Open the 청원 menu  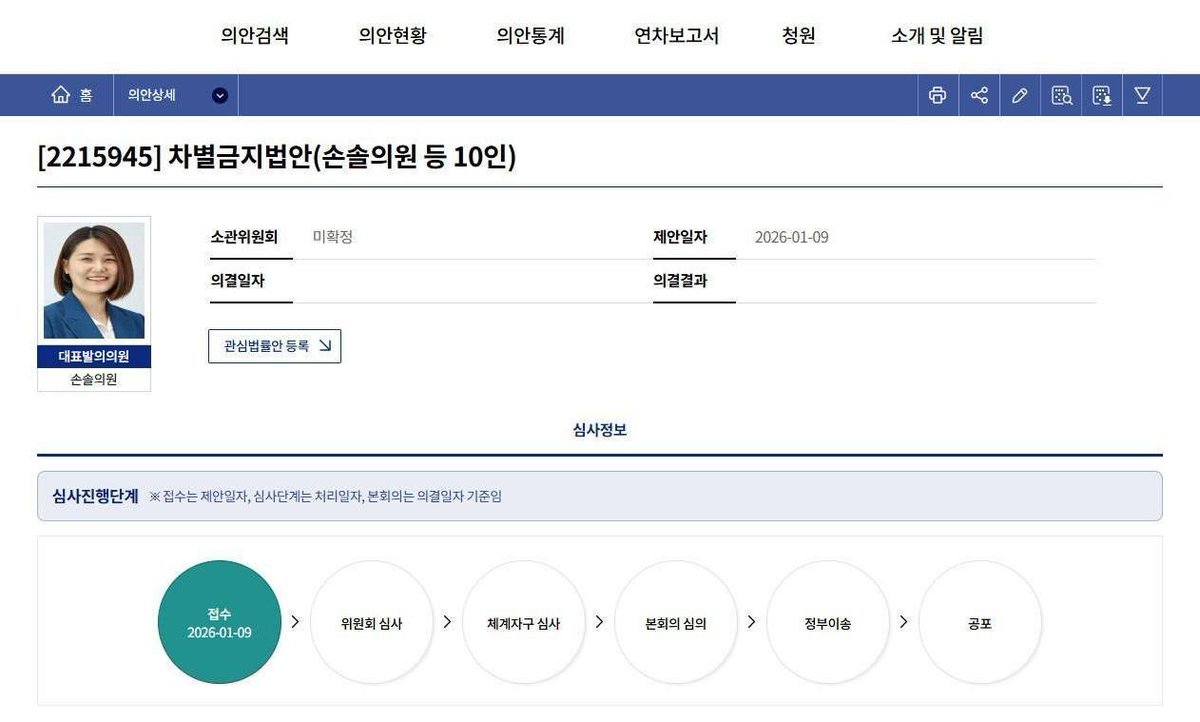799,35
